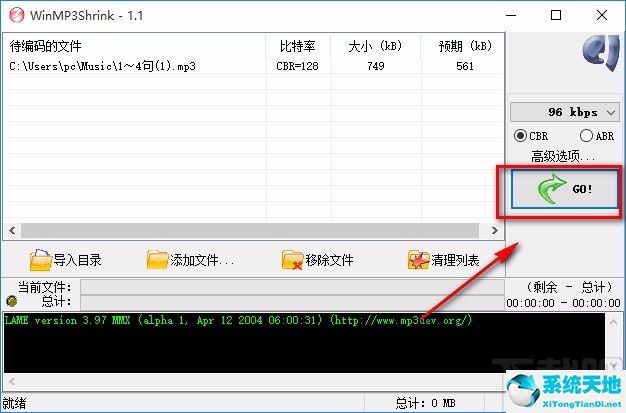Viewport: 626px width, 413px height.
Task: Click the CBR=128 bitrate cell
Action: pos(297,66)
